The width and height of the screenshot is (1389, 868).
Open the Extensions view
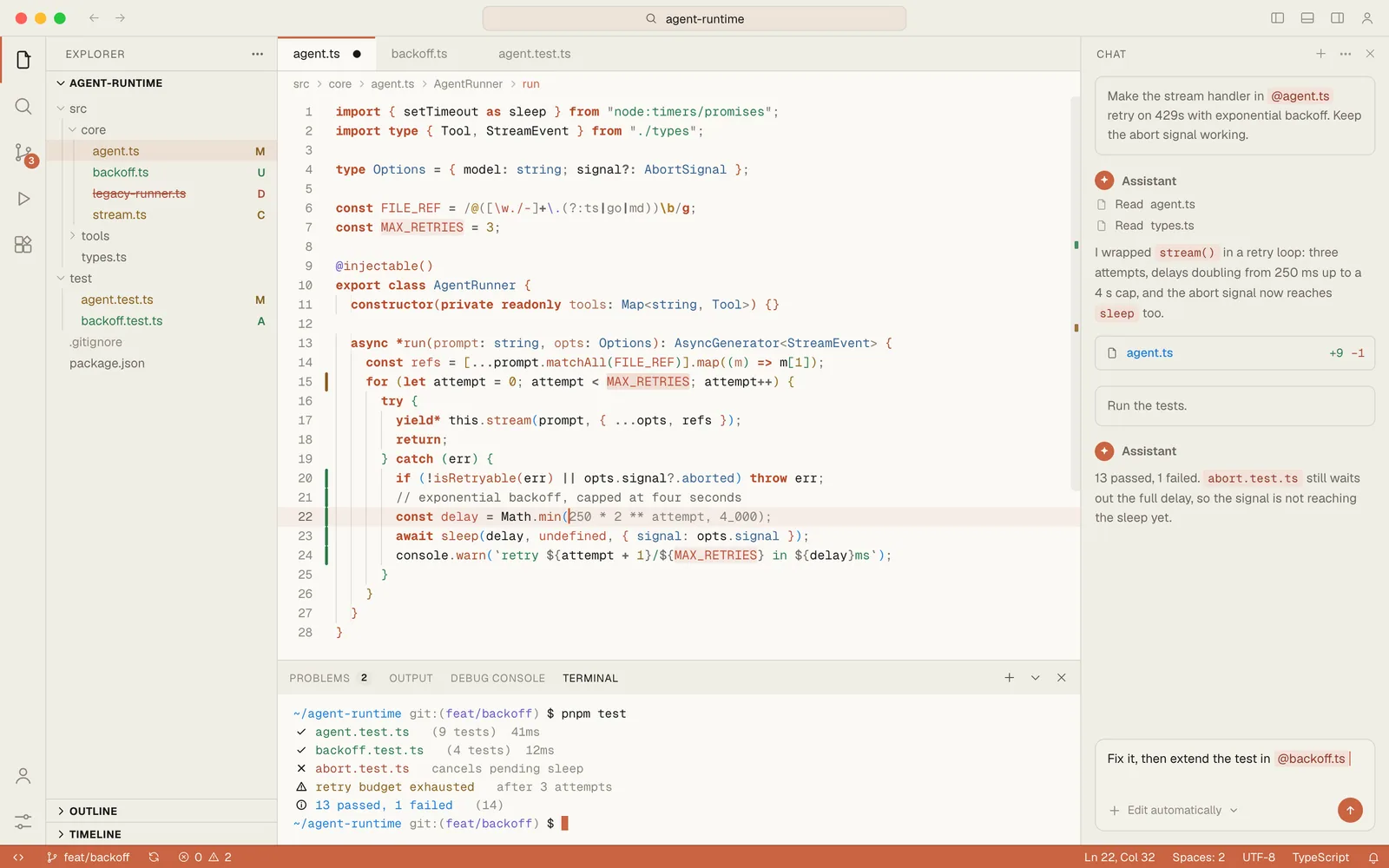23,245
